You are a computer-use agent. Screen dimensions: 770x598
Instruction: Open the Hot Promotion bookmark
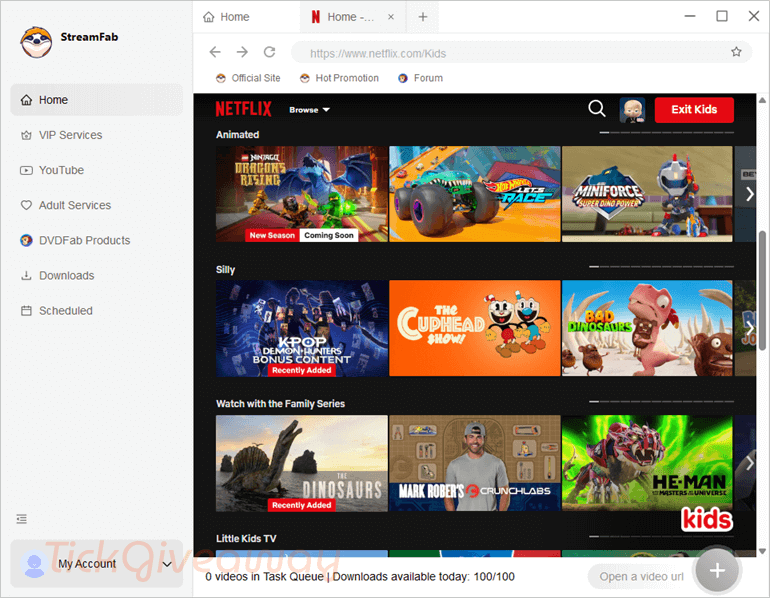point(339,78)
